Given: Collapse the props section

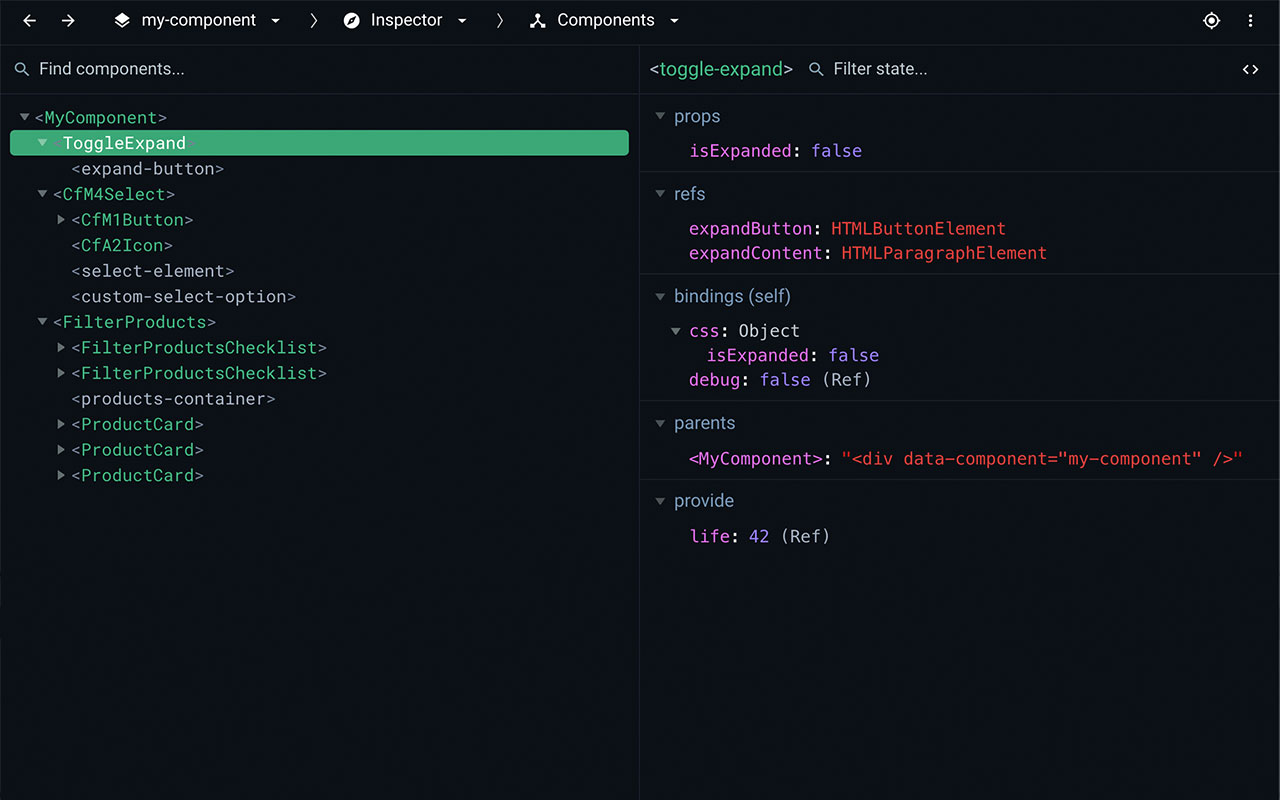Looking at the screenshot, I should (660, 116).
